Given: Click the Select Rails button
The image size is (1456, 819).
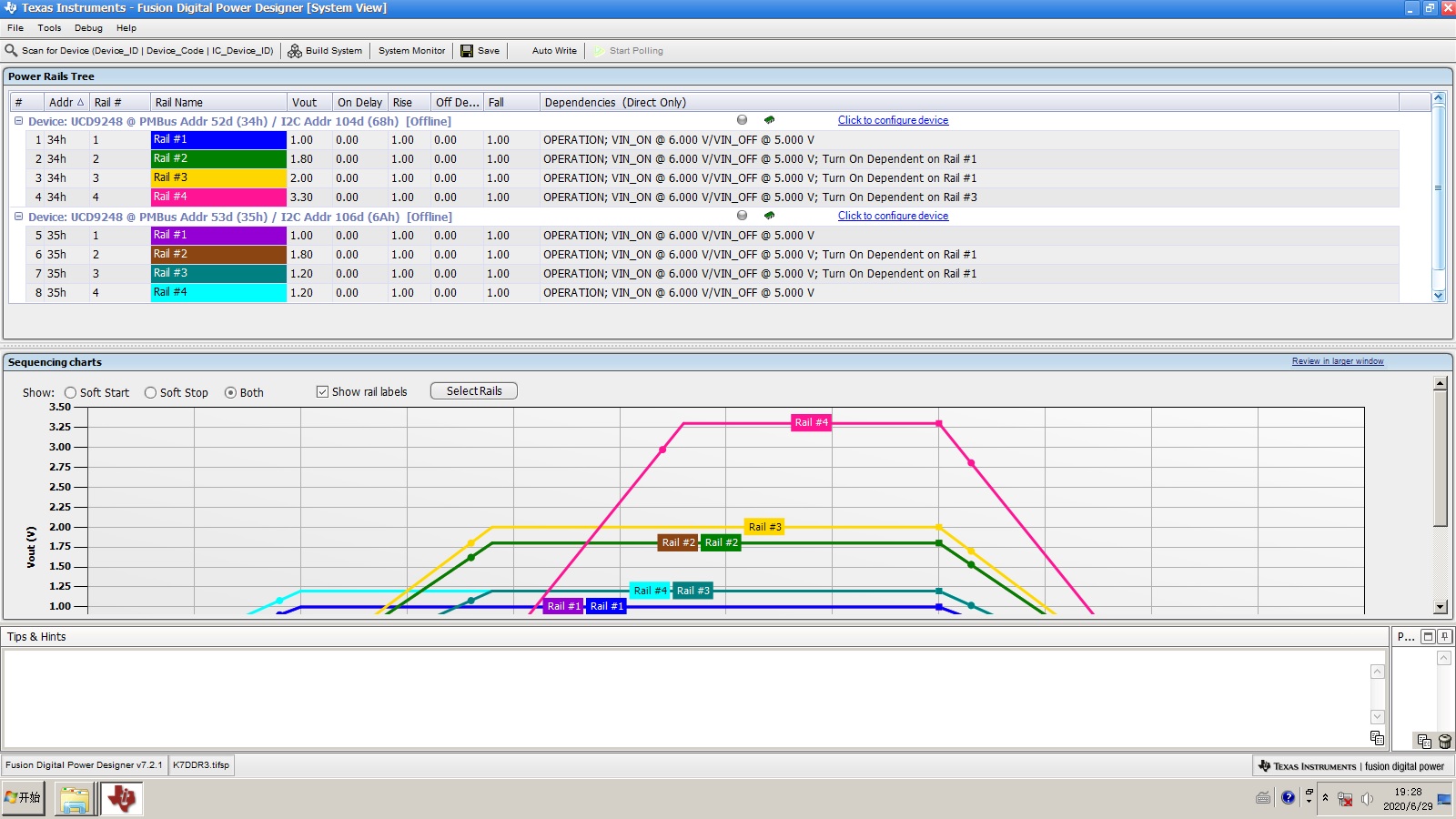Looking at the screenshot, I should click(474, 391).
